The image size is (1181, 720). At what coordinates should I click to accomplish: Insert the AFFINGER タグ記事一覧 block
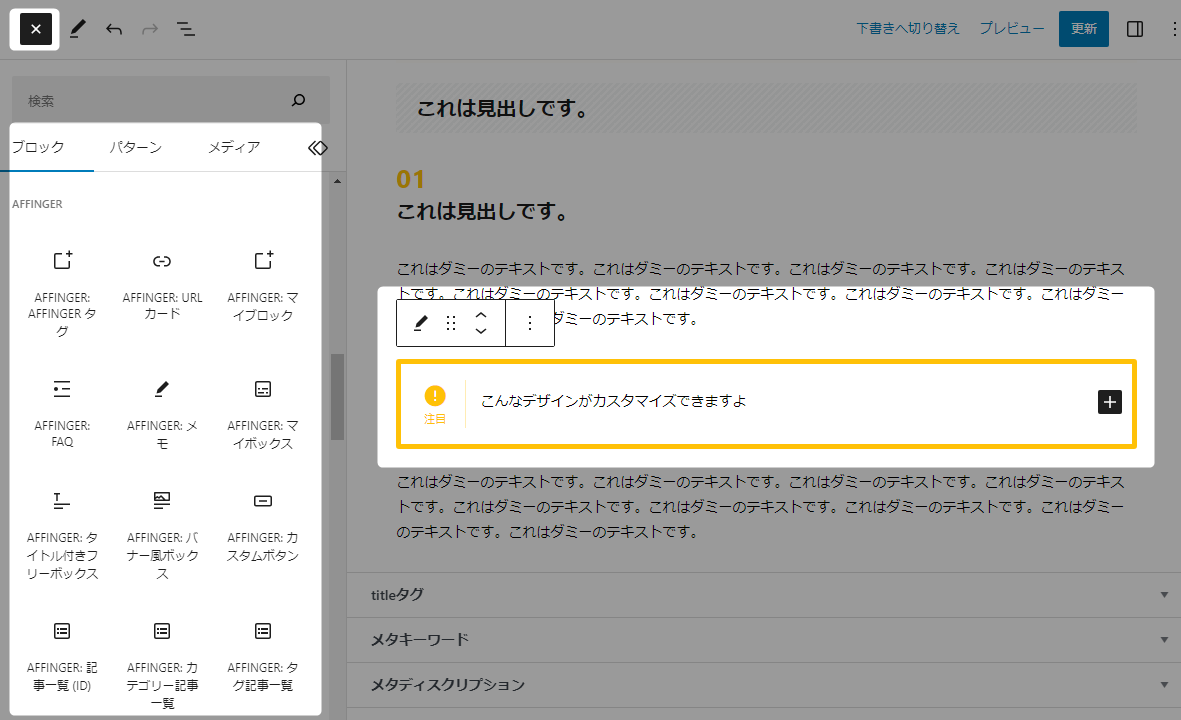(x=263, y=657)
